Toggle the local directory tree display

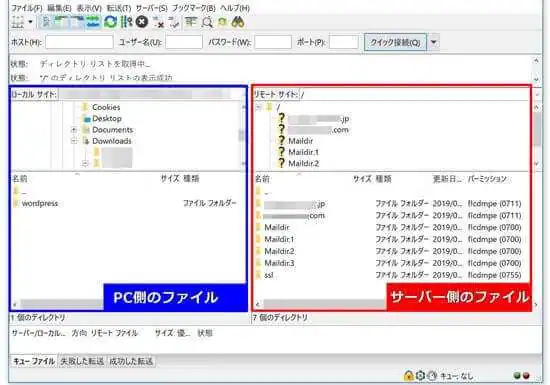click(61, 22)
